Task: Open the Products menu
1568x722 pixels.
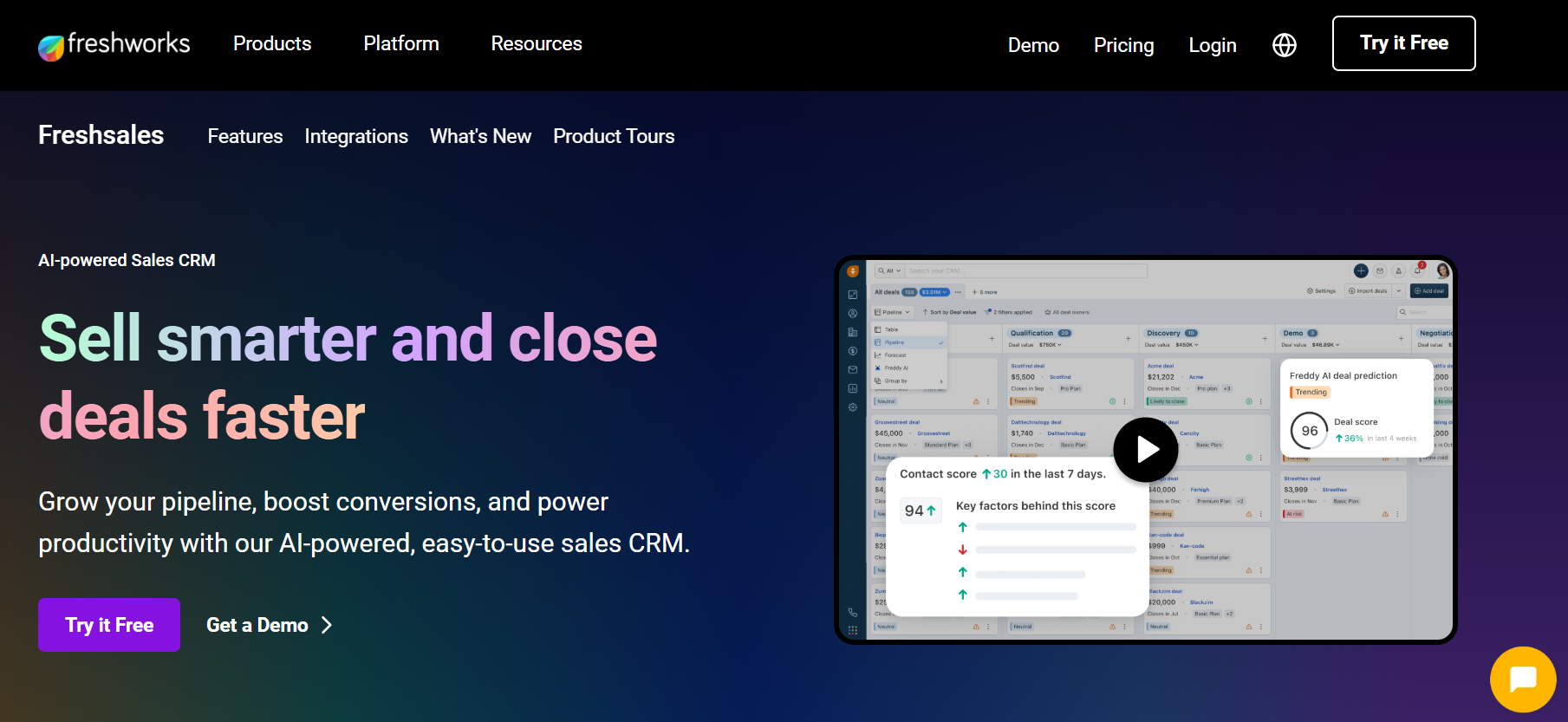Action: coord(272,43)
